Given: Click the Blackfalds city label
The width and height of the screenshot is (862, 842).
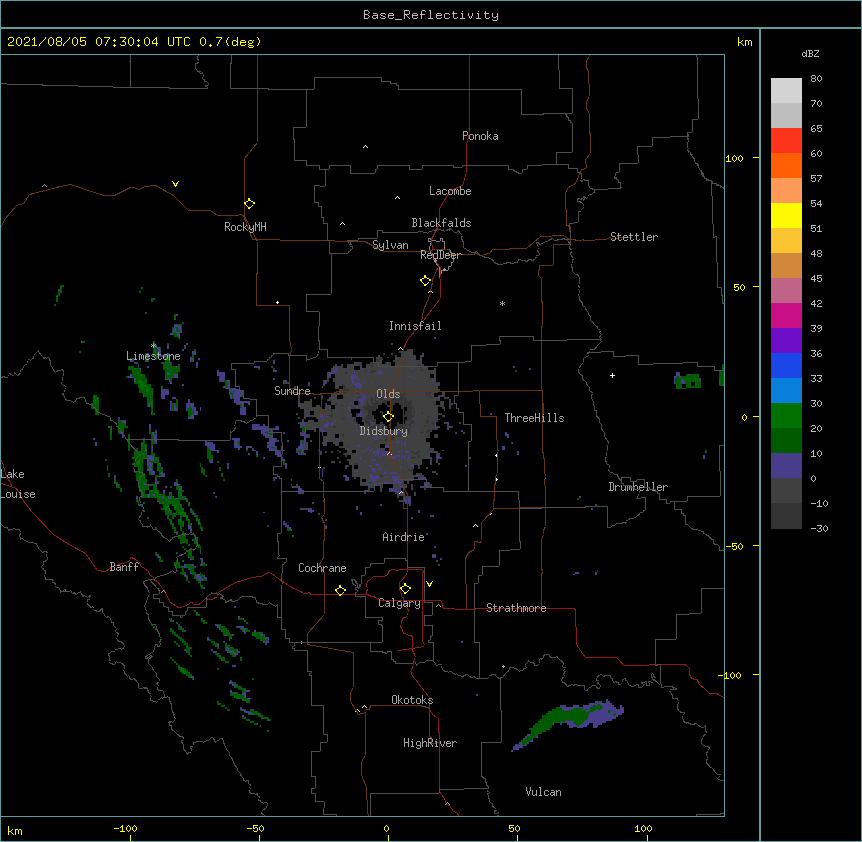Looking at the screenshot, I should [x=441, y=223].
